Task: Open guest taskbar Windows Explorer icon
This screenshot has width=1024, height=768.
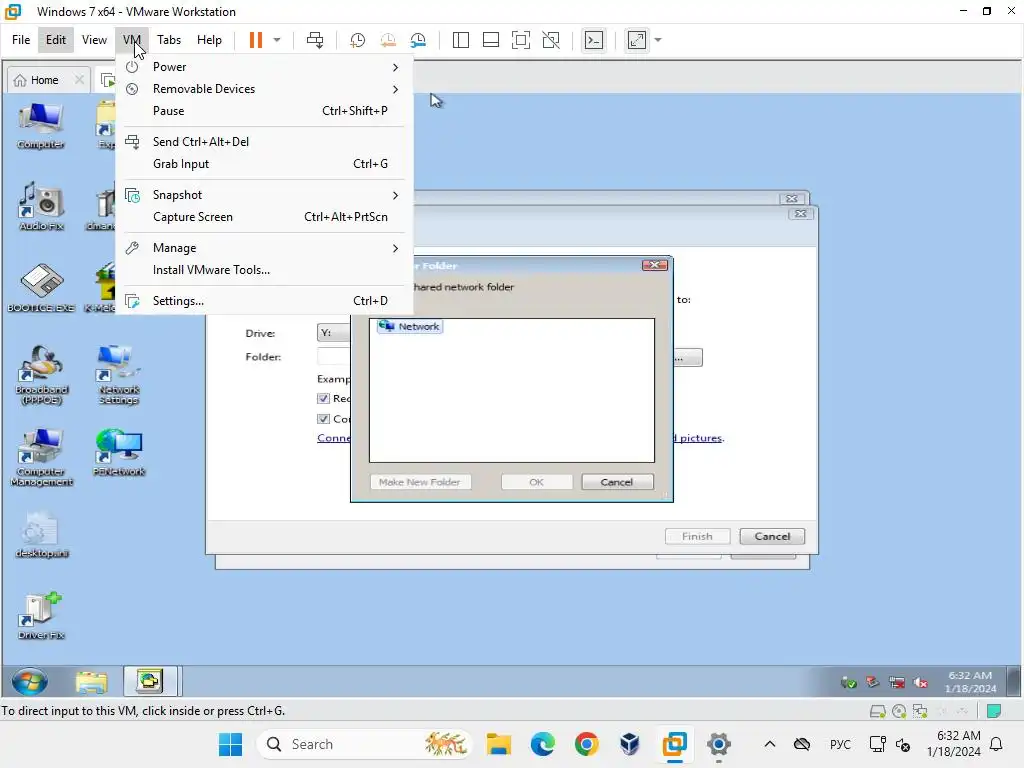Action: 91,682
